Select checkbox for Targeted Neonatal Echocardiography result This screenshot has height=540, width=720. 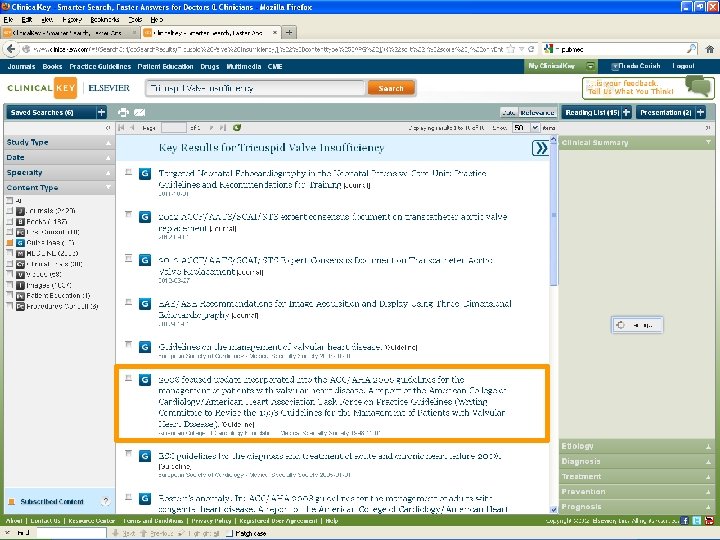coord(129,173)
